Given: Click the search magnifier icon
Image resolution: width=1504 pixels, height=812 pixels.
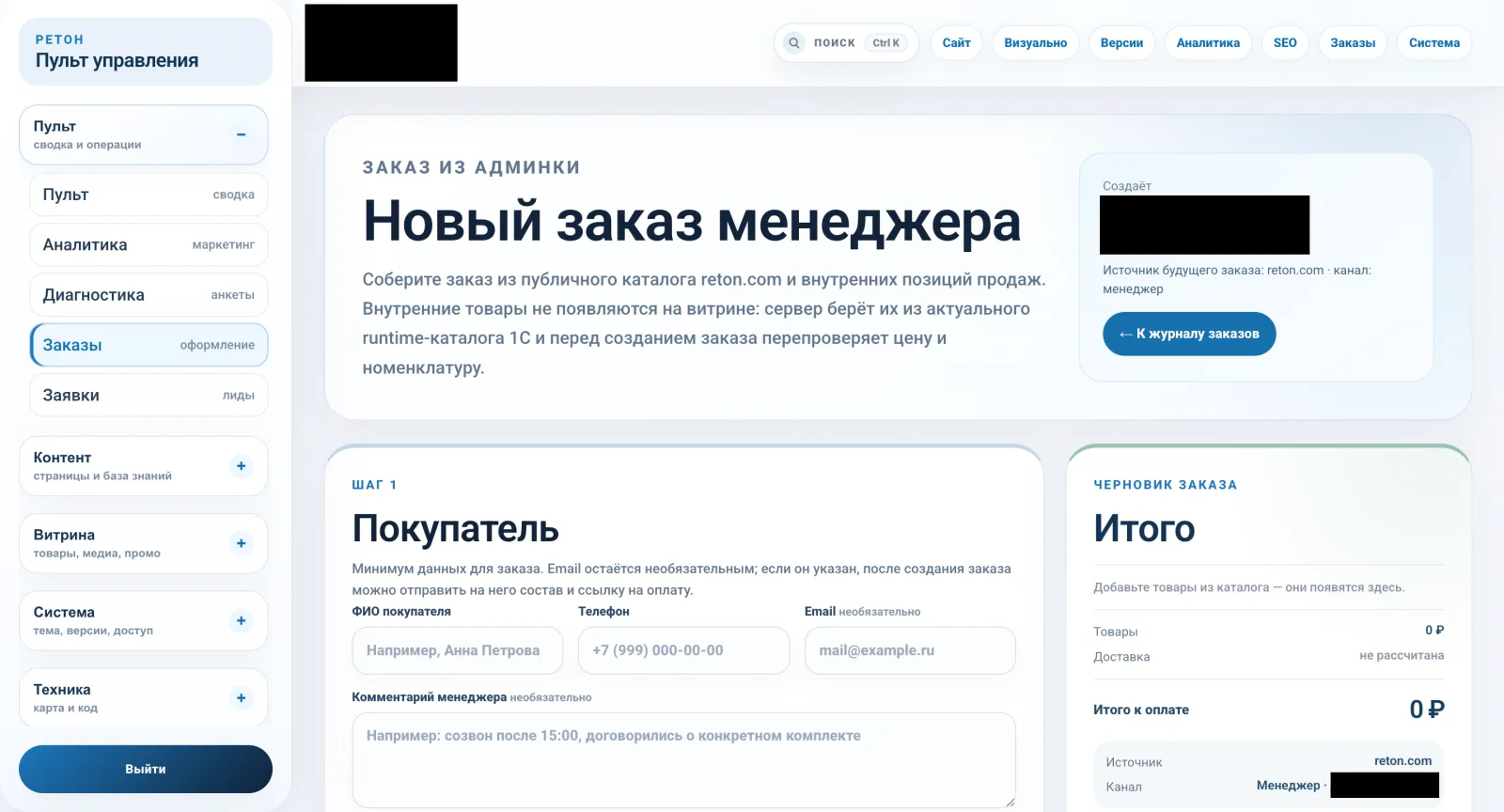Looking at the screenshot, I should pos(794,43).
